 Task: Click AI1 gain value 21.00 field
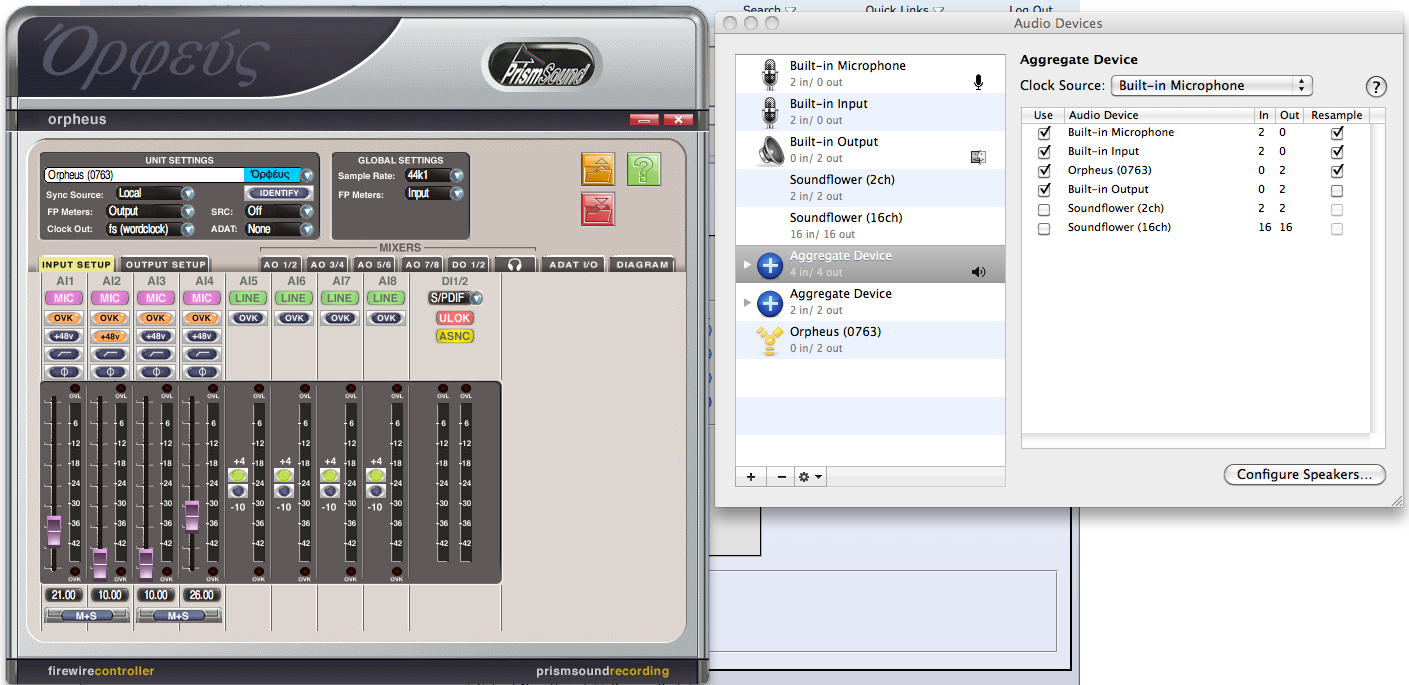[x=64, y=595]
